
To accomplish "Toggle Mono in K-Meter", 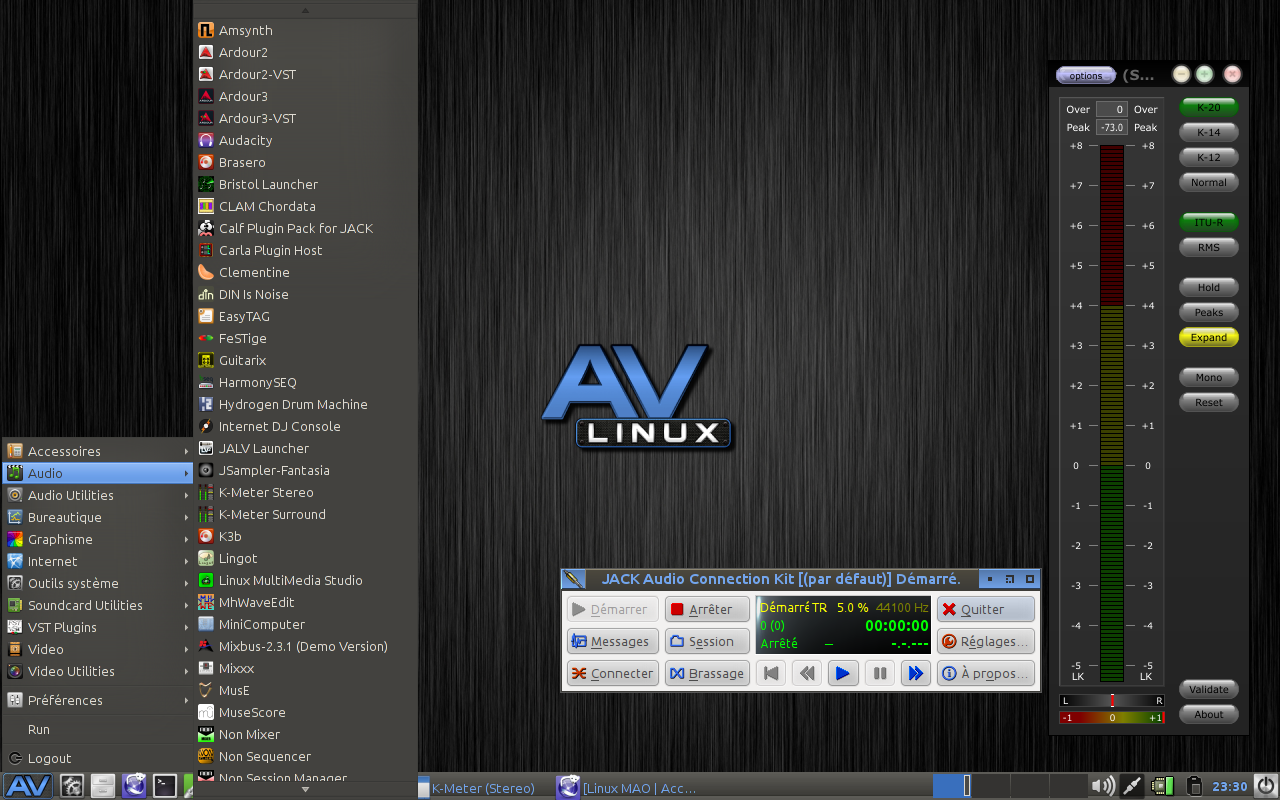I will [x=1209, y=377].
